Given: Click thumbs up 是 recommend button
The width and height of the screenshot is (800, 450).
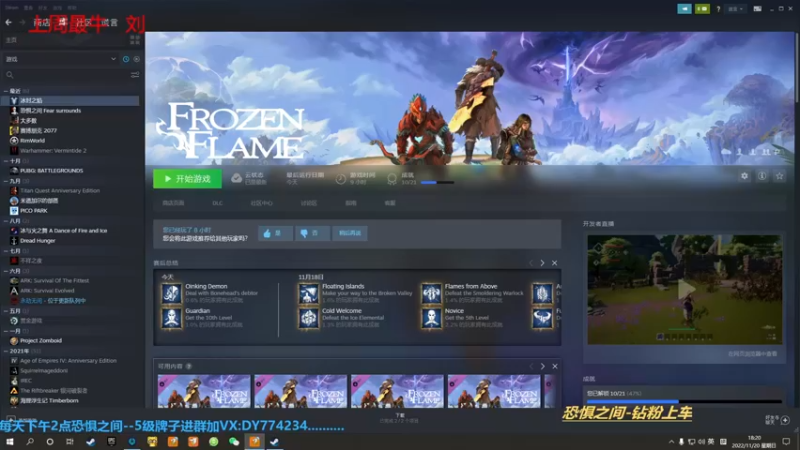Looking at the screenshot, I should (275, 233).
